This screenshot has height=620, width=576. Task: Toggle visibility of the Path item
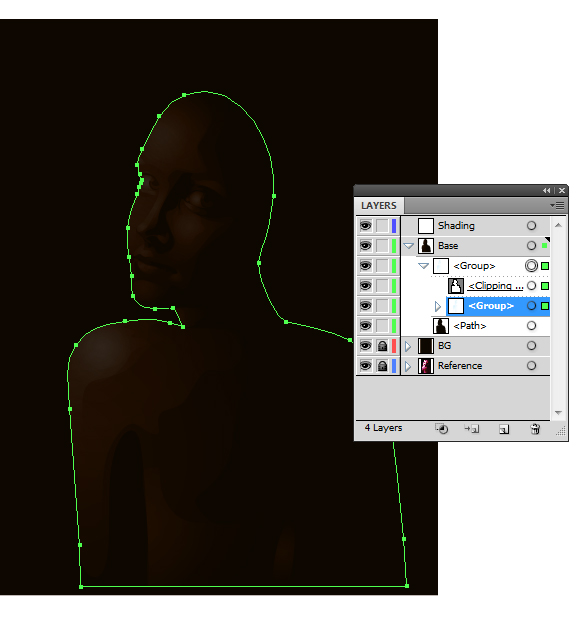(365, 326)
